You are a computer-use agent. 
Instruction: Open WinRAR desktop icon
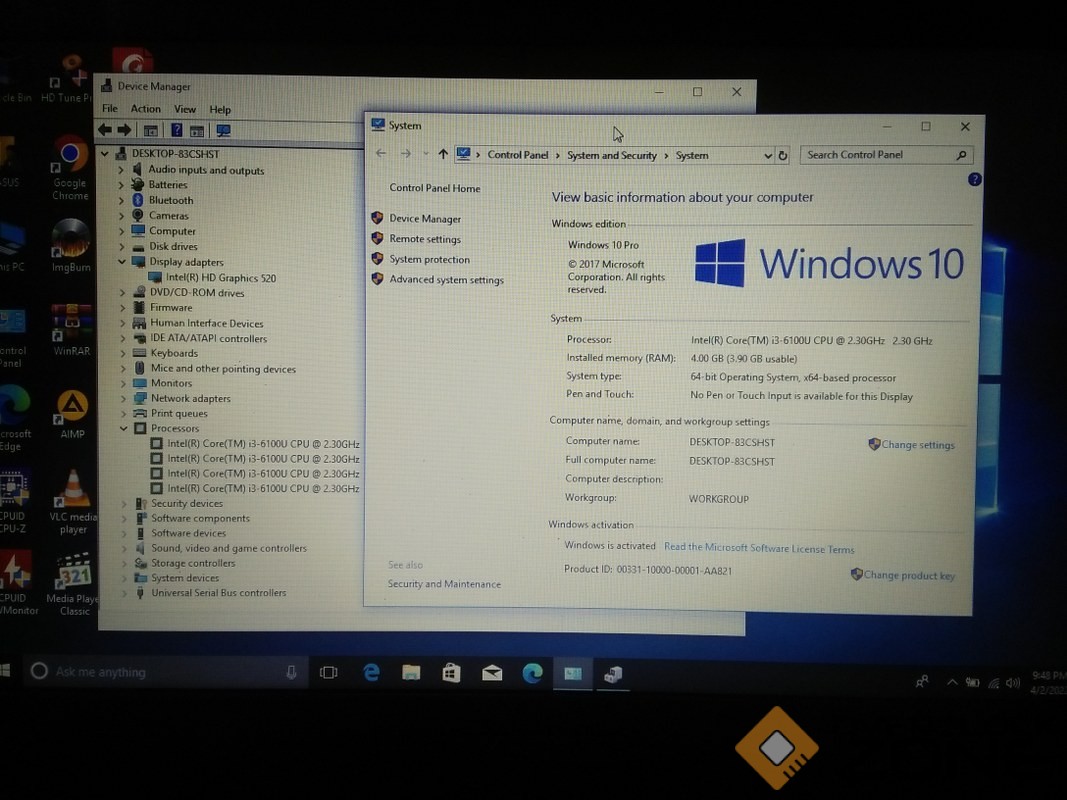click(71, 331)
